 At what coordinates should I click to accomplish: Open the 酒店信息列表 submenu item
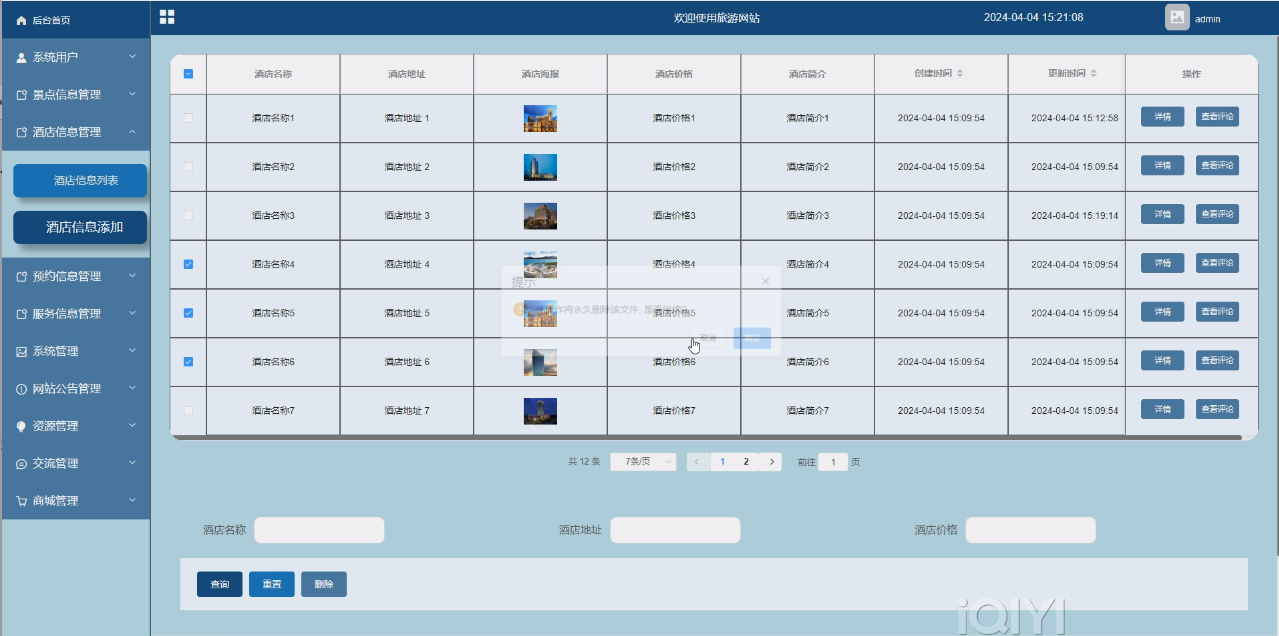80,180
